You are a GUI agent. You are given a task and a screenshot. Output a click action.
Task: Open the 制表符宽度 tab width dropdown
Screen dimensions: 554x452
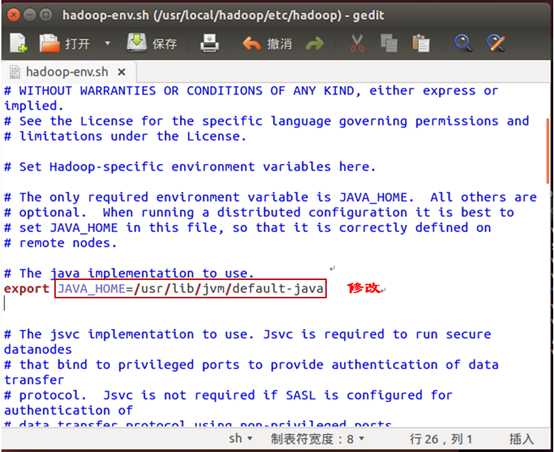[x=317, y=439]
